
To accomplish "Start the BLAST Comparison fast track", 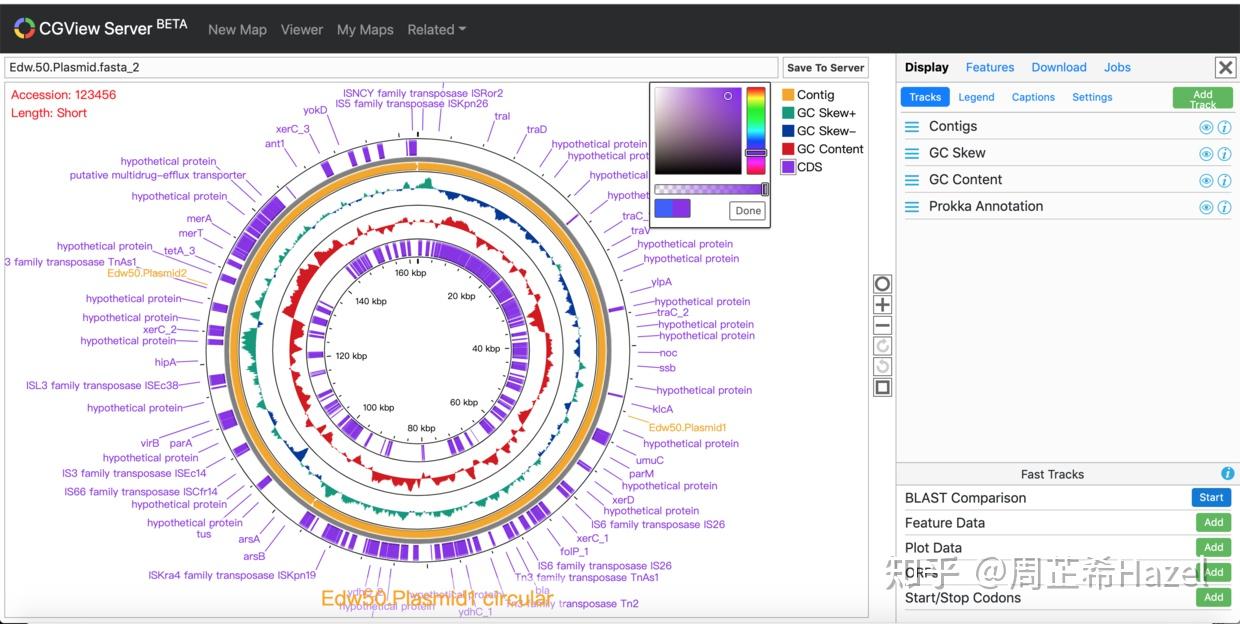I will 1211,497.
